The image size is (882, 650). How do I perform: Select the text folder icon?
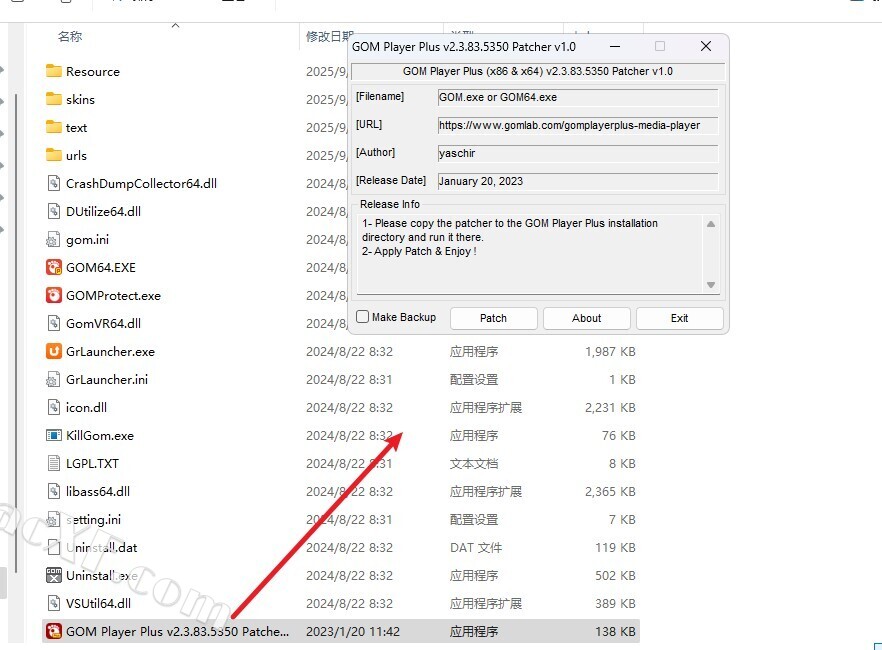point(53,127)
